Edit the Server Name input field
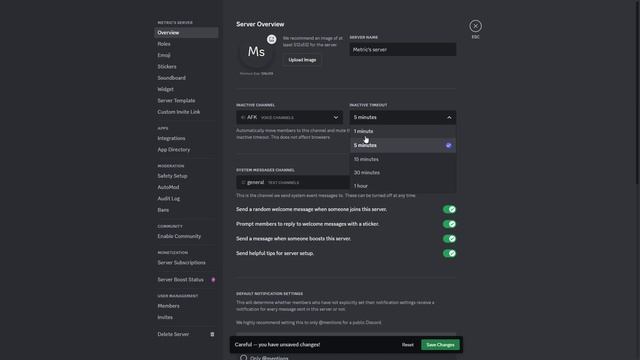 (x=402, y=49)
